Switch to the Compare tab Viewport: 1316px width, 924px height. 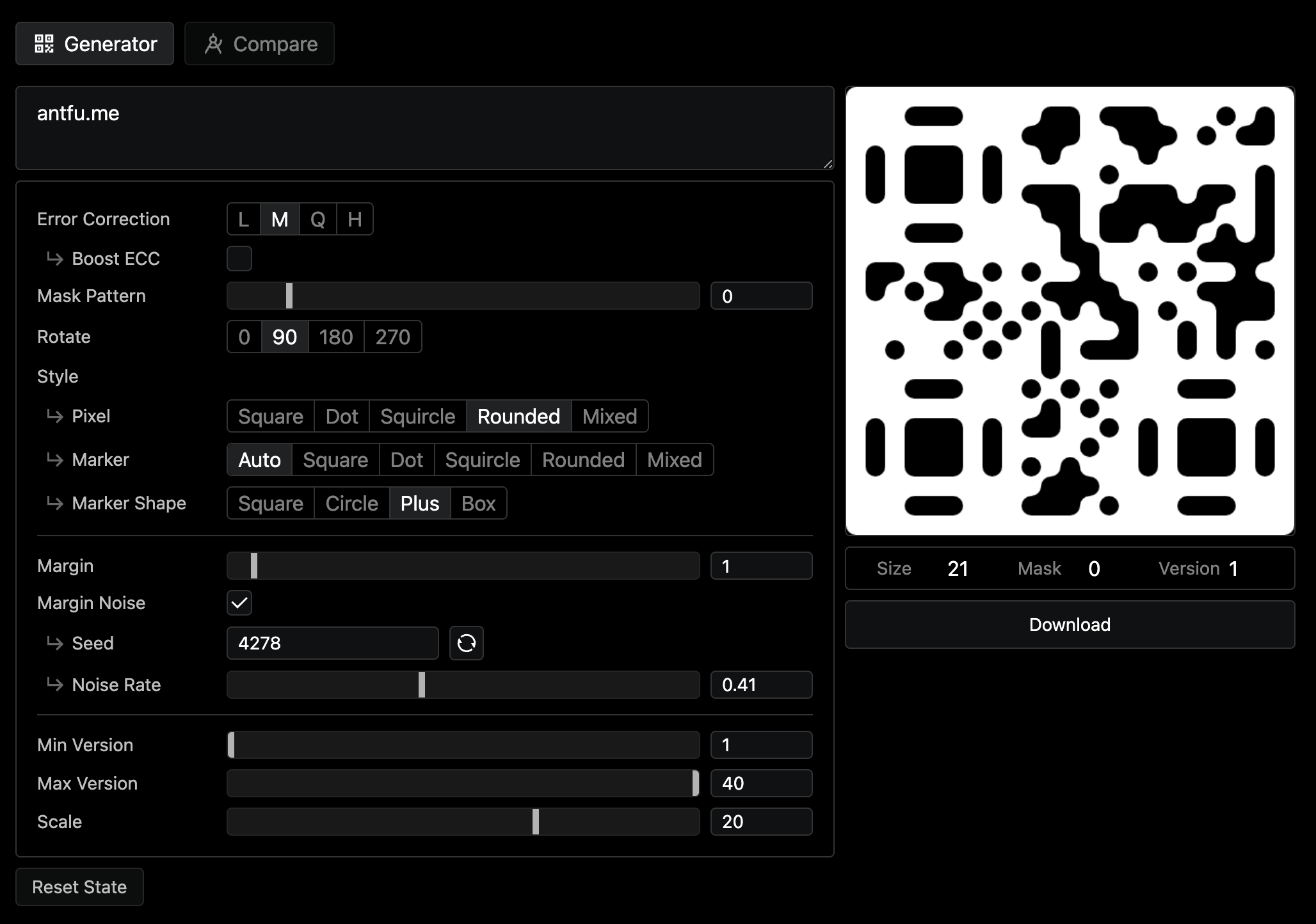point(259,44)
